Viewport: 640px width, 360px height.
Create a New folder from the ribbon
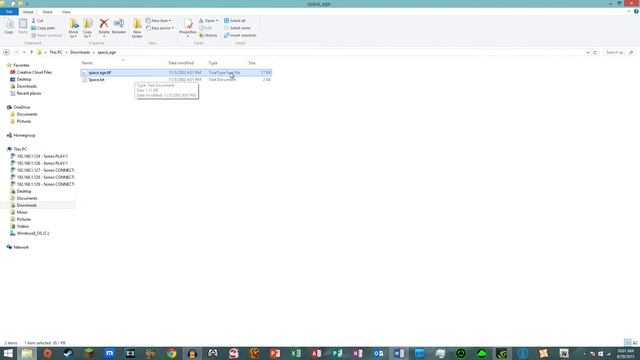click(137, 28)
